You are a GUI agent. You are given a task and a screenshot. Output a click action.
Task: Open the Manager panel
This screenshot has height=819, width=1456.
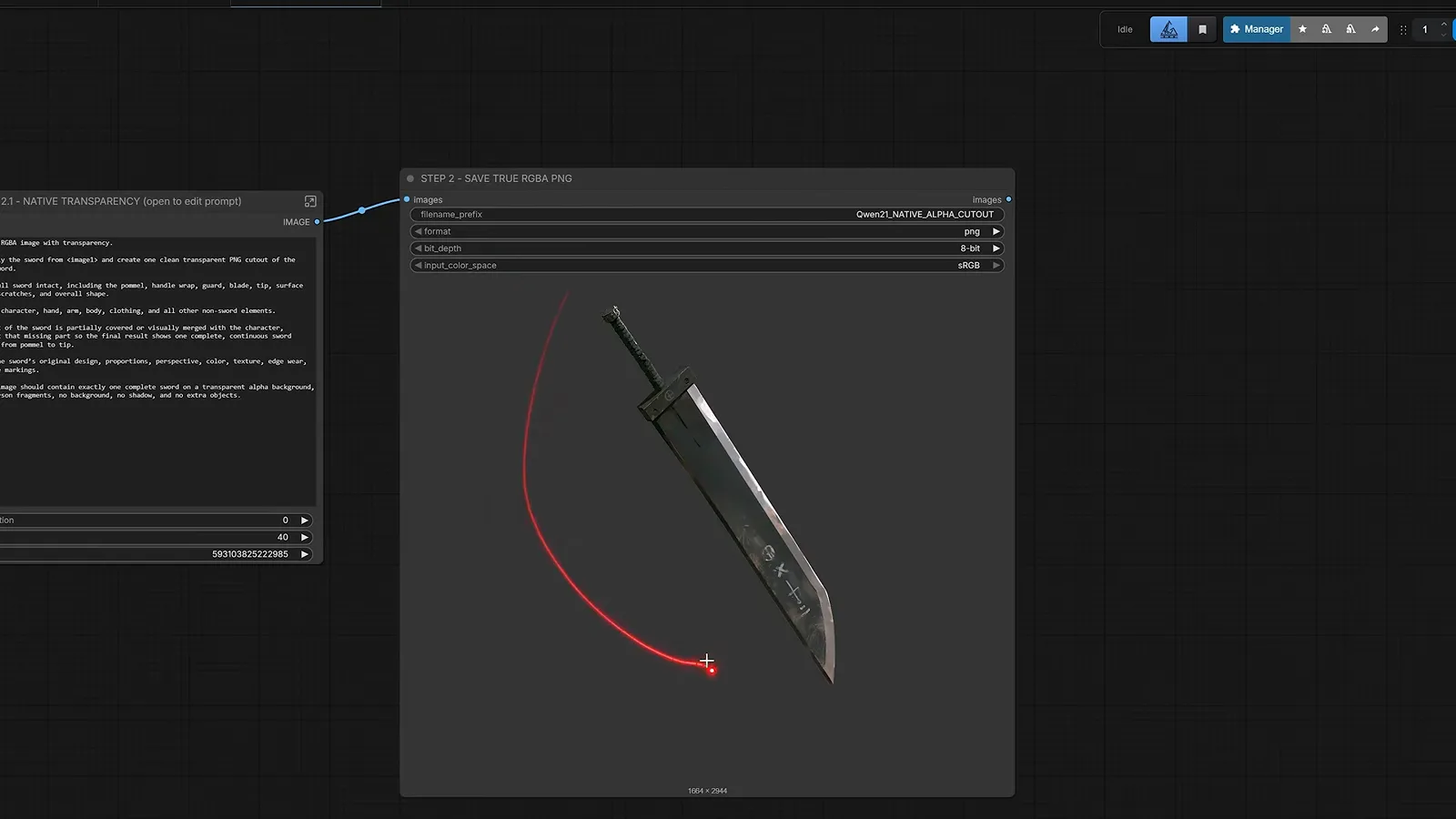[x=1256, y=29]
